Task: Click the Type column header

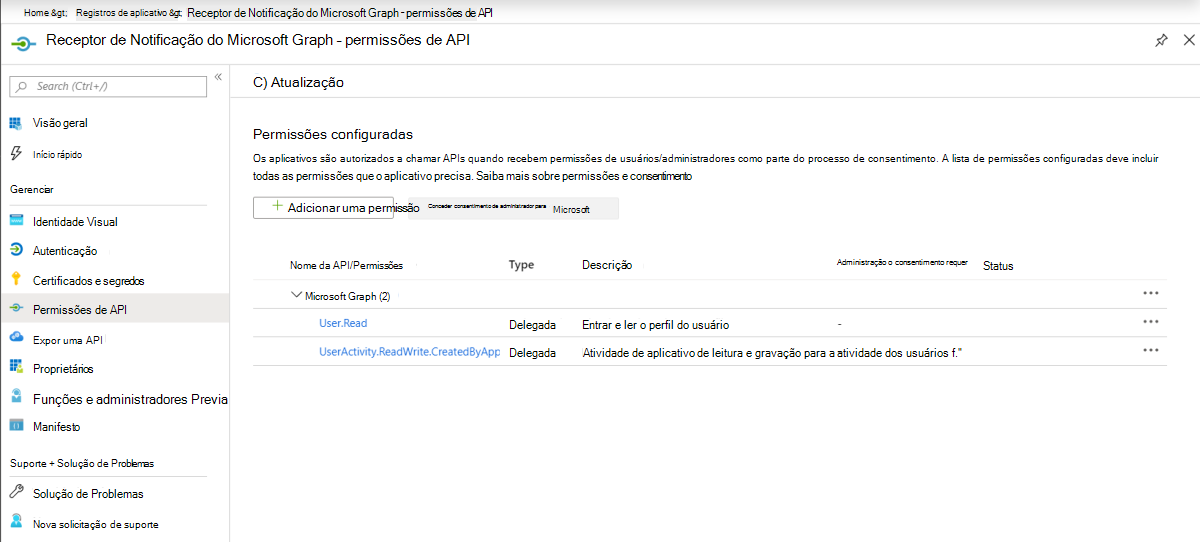Action: pos(521,265)
